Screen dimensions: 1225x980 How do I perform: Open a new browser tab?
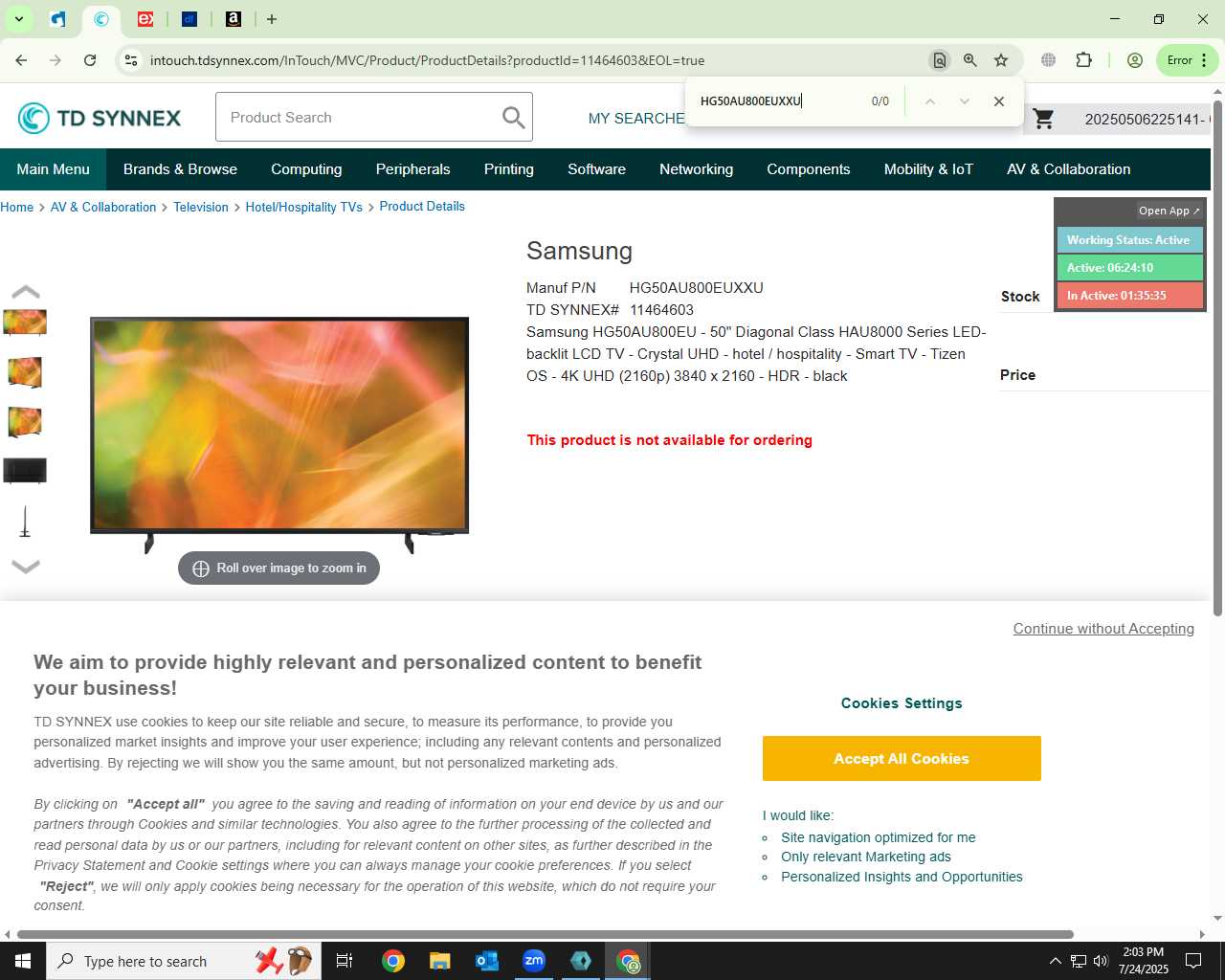click(x=272, y=19)
